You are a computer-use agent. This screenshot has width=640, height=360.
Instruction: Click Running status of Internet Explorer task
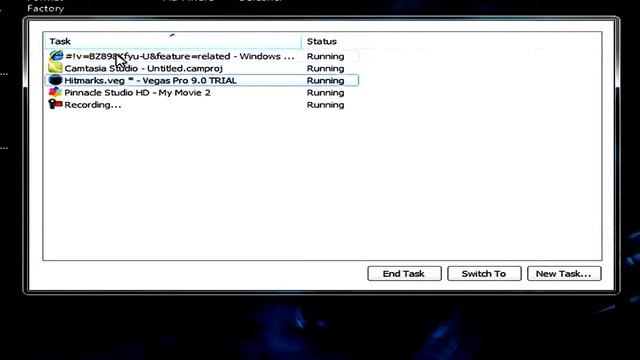(x=325, y=56)
